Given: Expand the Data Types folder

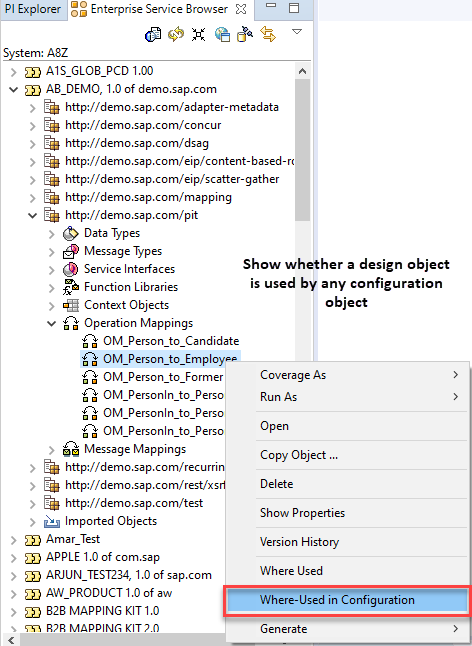Looking at the screenshot, I should (x=51, y=234).
